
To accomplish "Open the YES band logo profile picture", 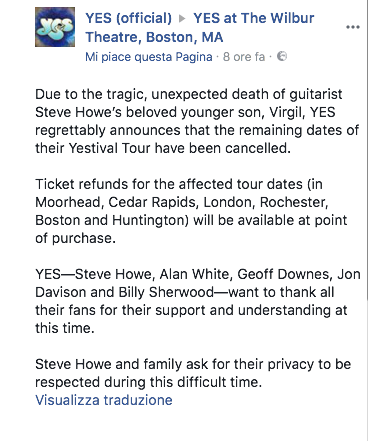I will 55,27.
